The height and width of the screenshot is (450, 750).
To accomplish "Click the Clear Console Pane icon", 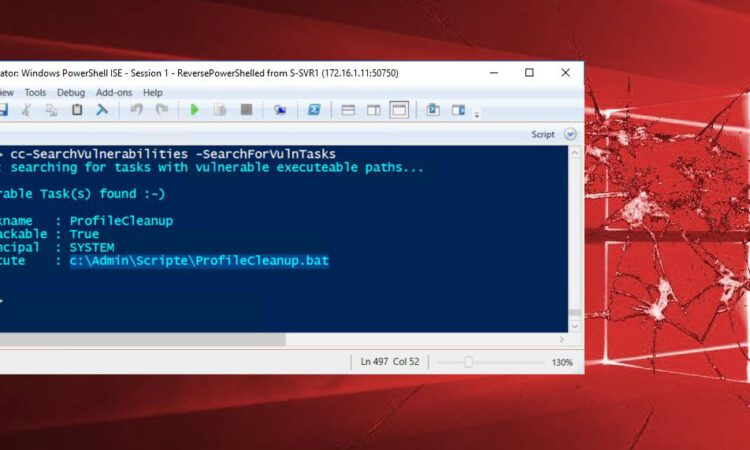I will click(102, 110).
